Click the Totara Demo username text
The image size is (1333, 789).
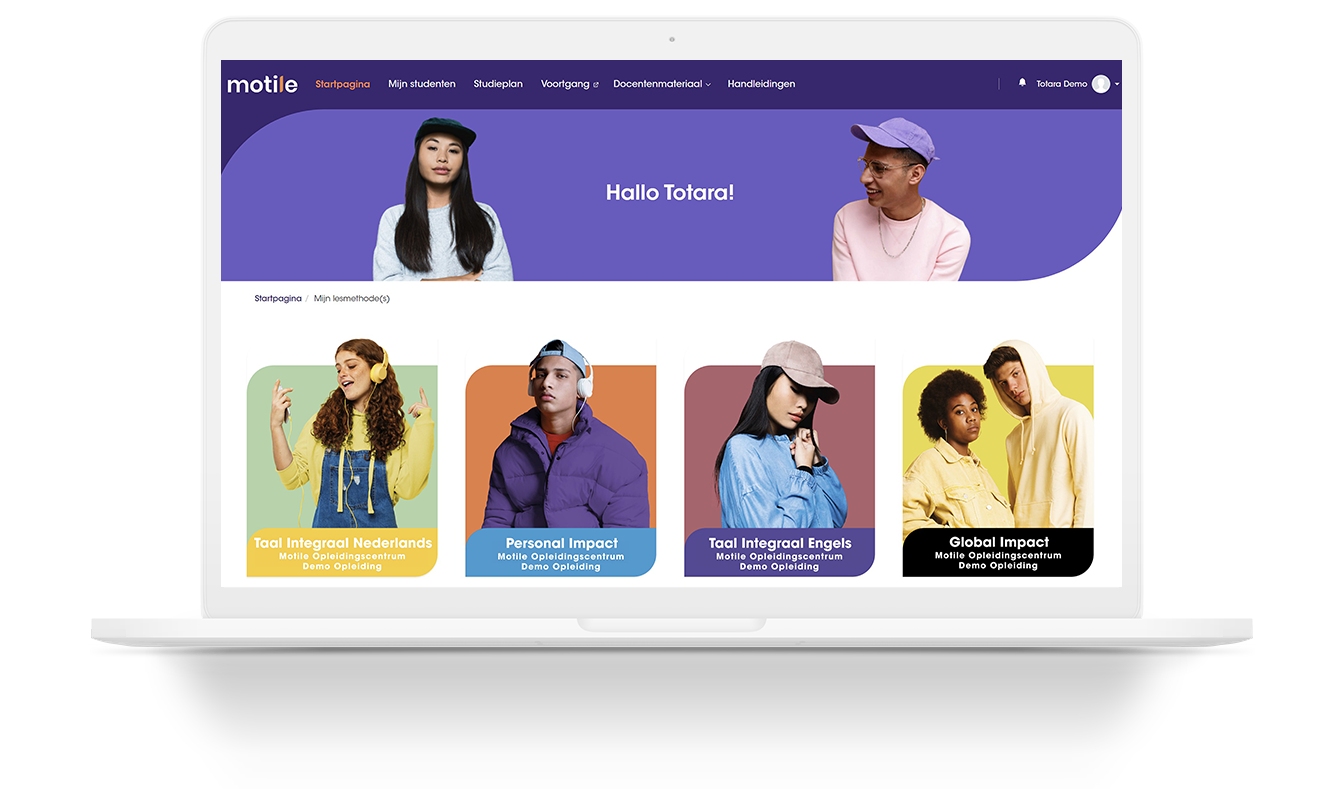click(1061, 84)
